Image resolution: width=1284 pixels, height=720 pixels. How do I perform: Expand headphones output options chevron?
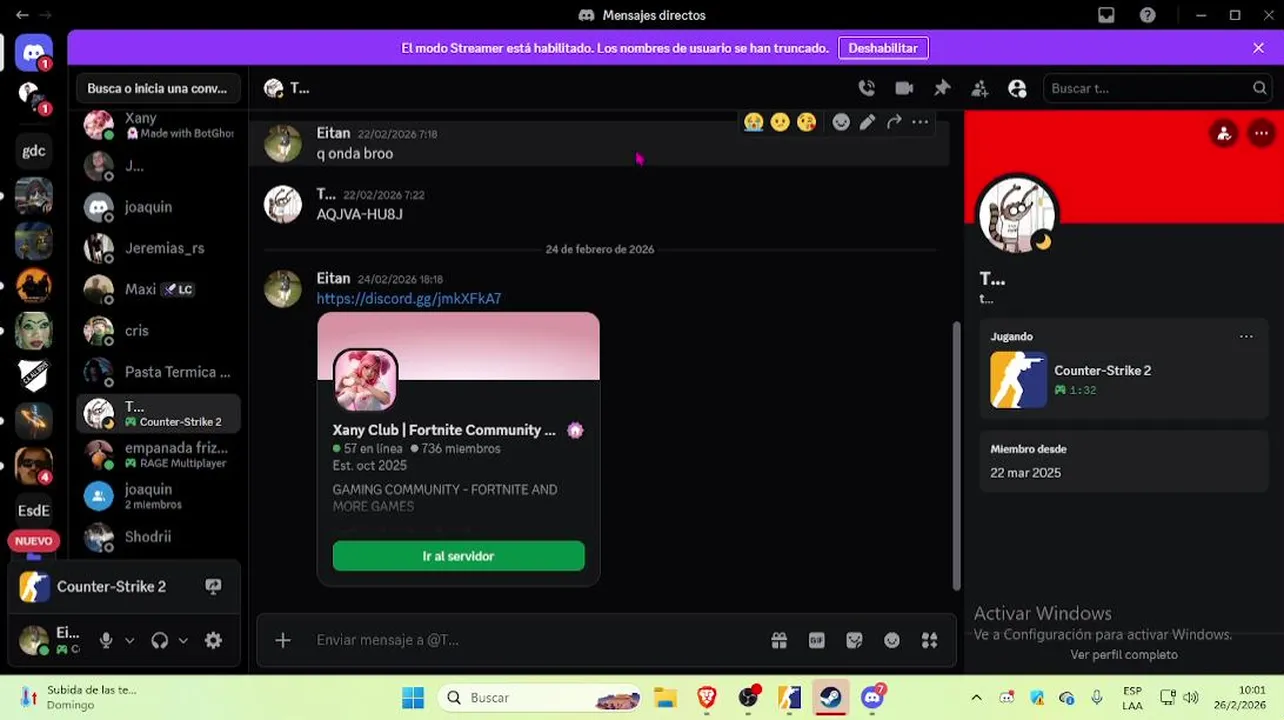click(x=183, y=640)
